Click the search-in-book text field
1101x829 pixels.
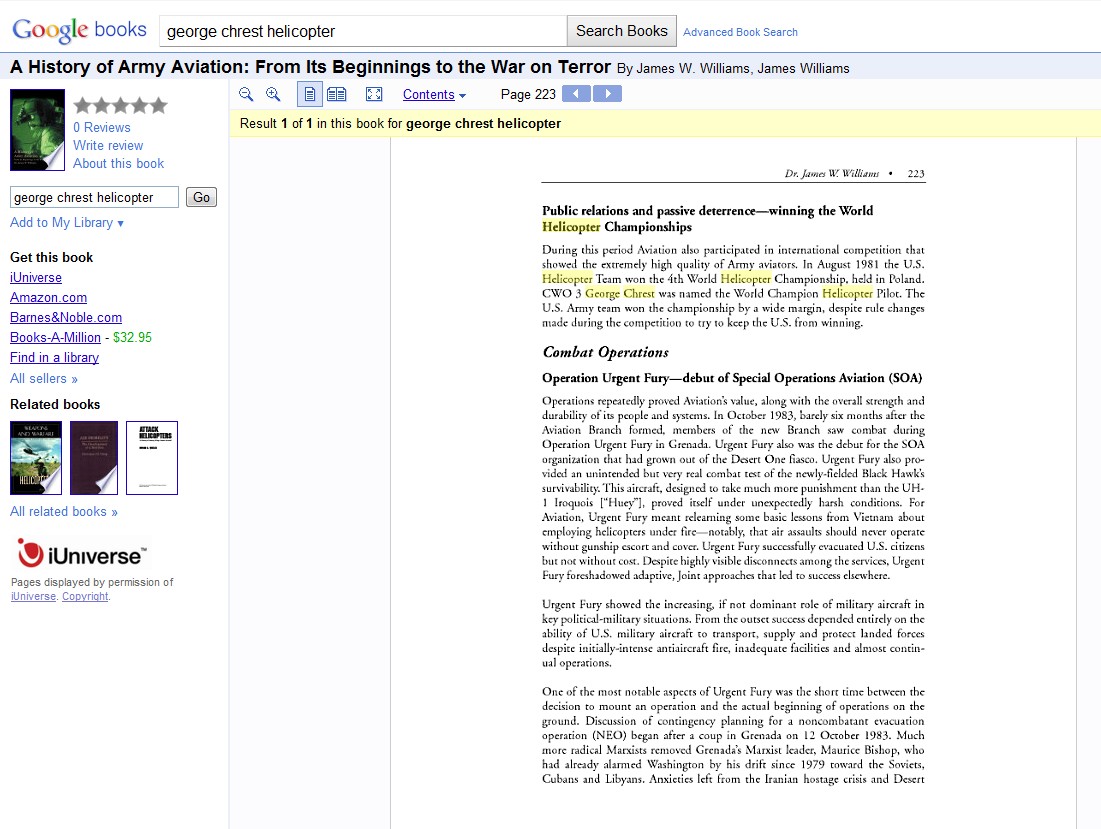click(94, 197)
